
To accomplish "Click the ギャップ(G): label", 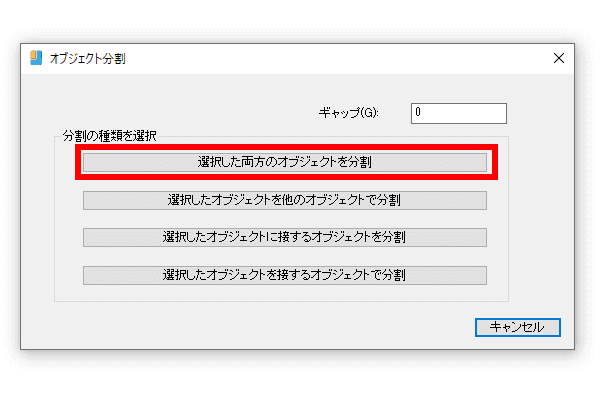I will pyautogui.click(x=349, y=113).
